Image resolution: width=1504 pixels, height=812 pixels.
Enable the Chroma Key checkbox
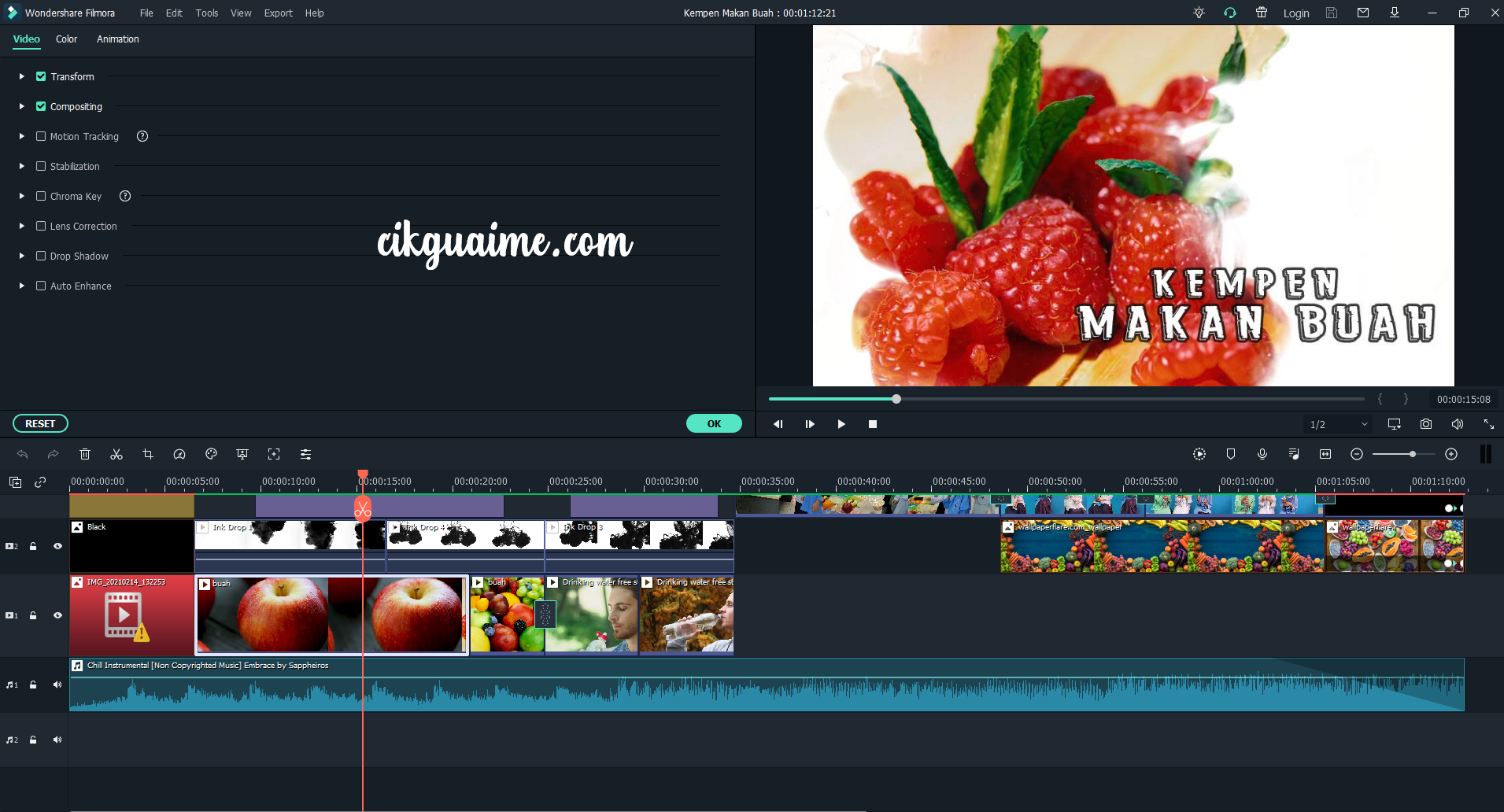(x=41, y=196)
